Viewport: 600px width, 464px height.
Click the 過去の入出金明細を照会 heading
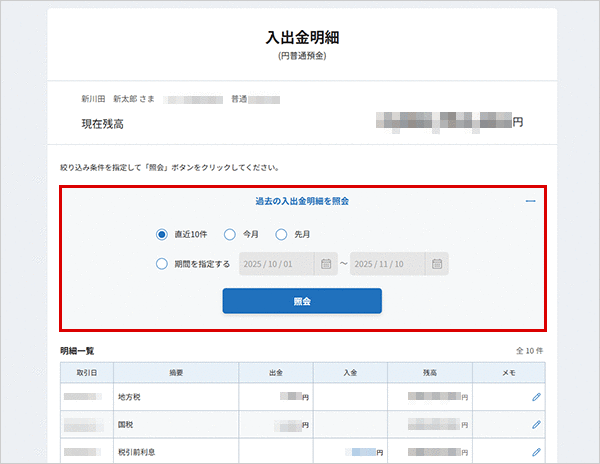point(302,201)
